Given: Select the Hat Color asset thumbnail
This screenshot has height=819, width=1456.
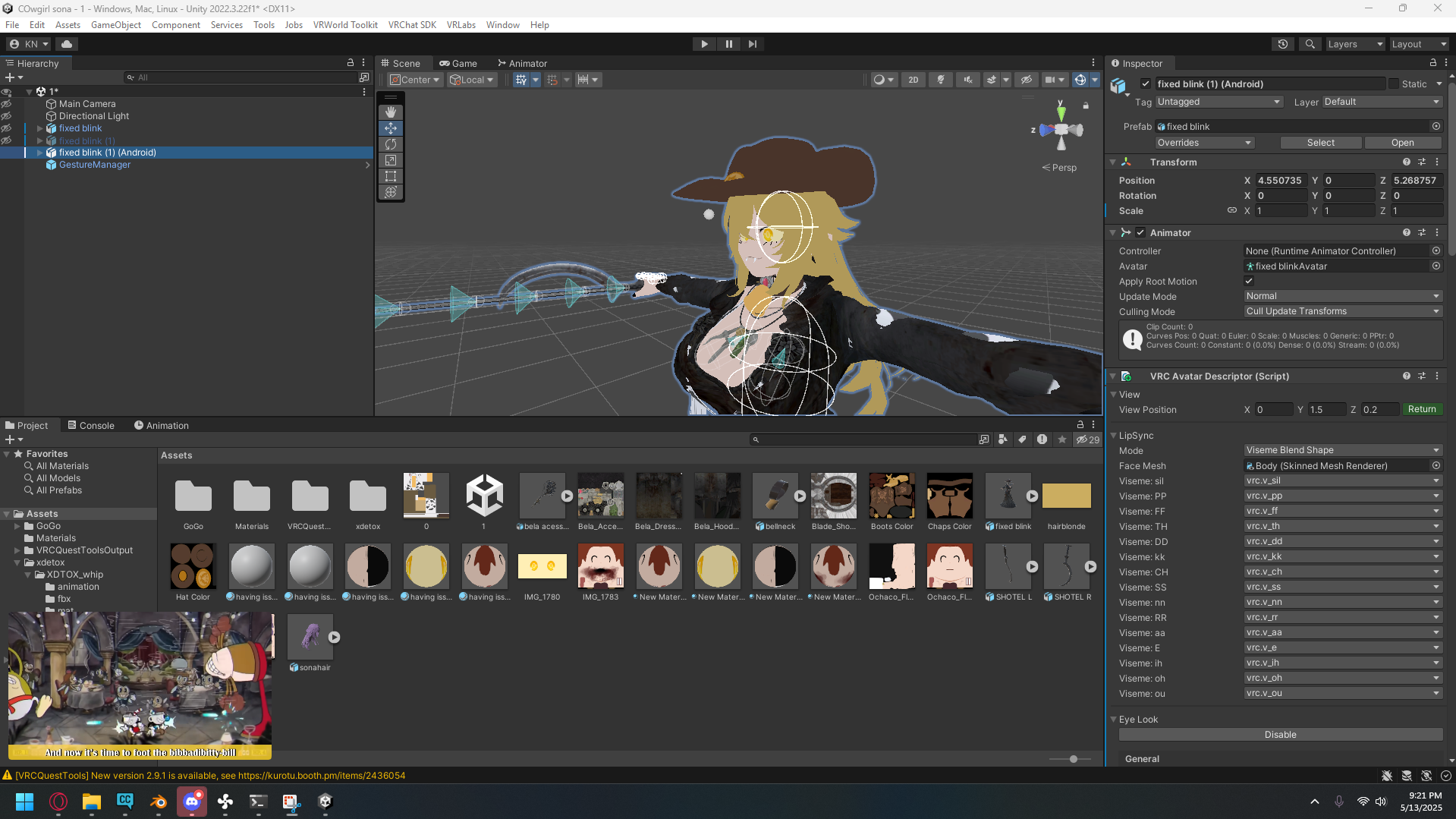Looking at the screenshot, I should pos(193,566).
